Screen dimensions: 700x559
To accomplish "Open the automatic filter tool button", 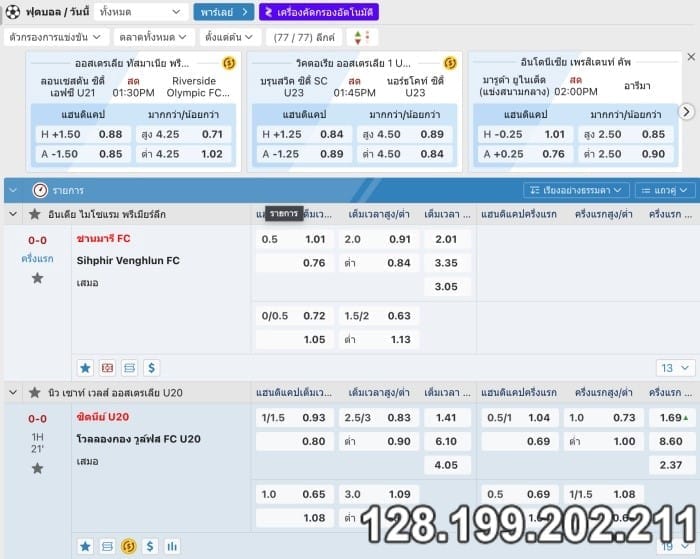I will (319, 12).
